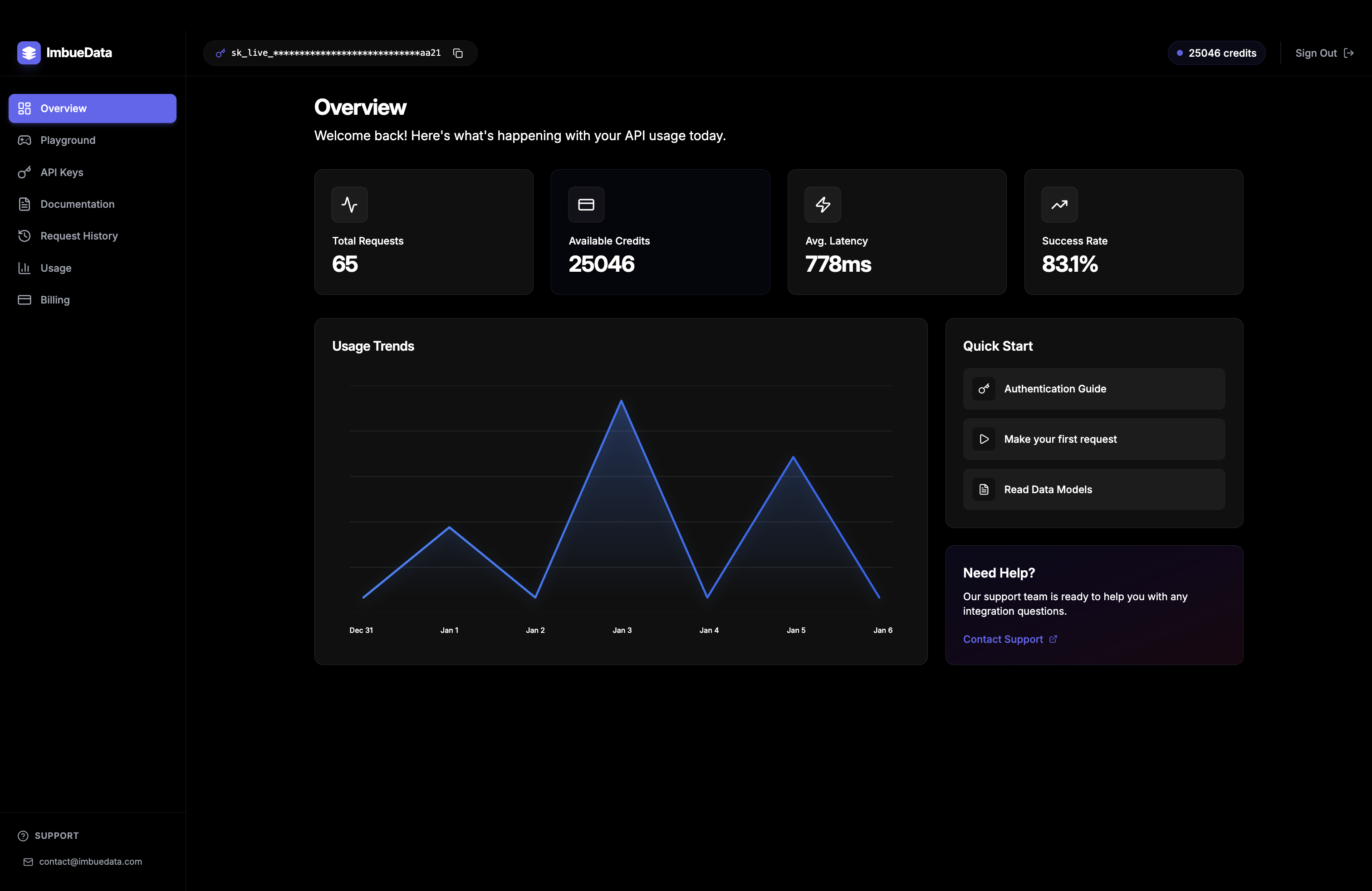Viewport: 1372px width, 891px height.
Task: Copy the API key using the copy icon
Action: 458,53
